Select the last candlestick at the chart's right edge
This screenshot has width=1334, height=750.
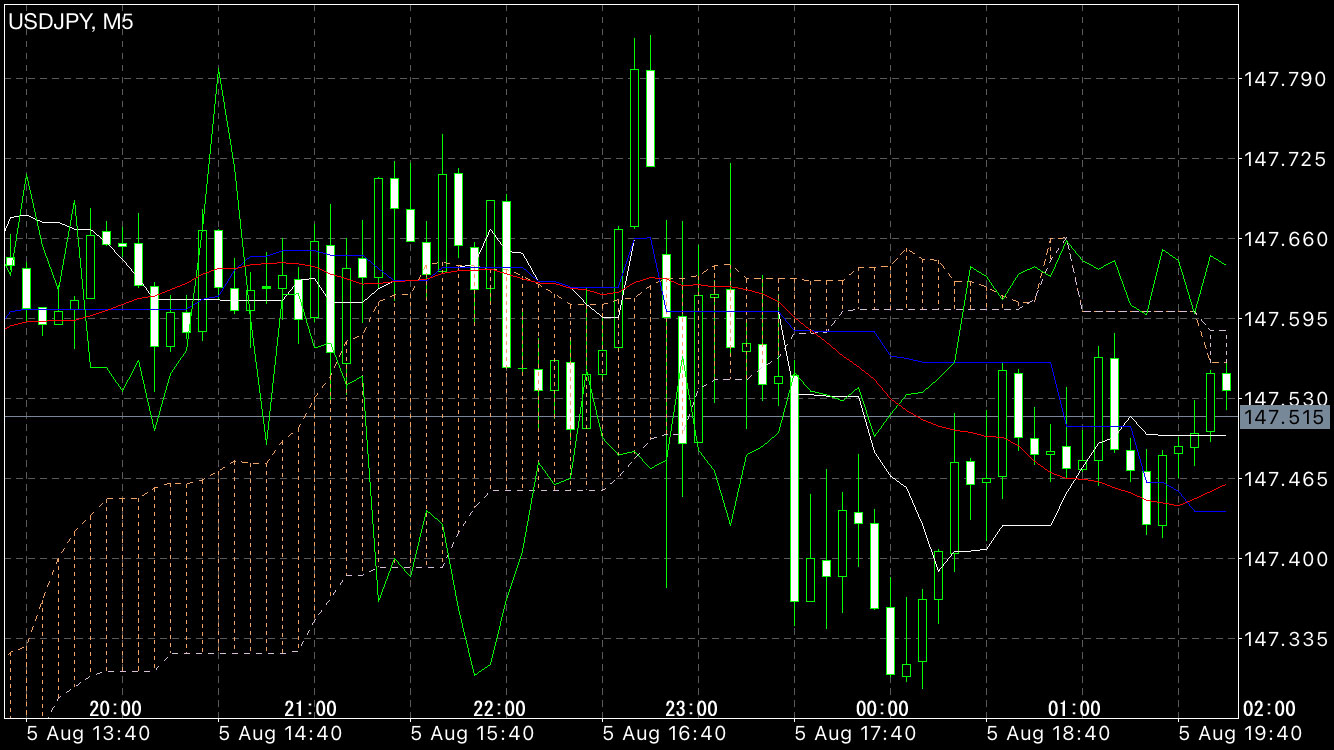(1226, 382)
